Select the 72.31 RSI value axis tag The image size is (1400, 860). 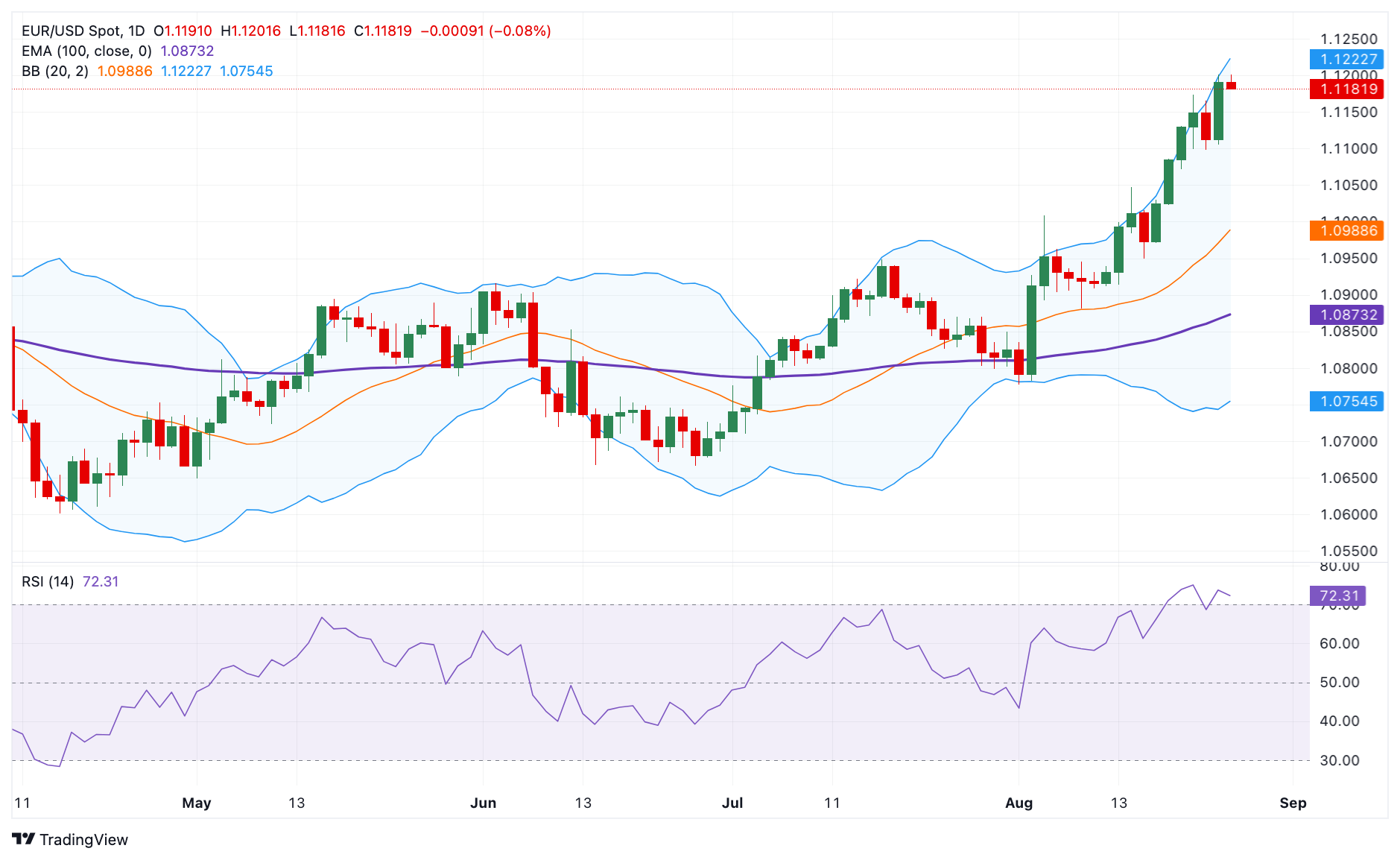1337,595
